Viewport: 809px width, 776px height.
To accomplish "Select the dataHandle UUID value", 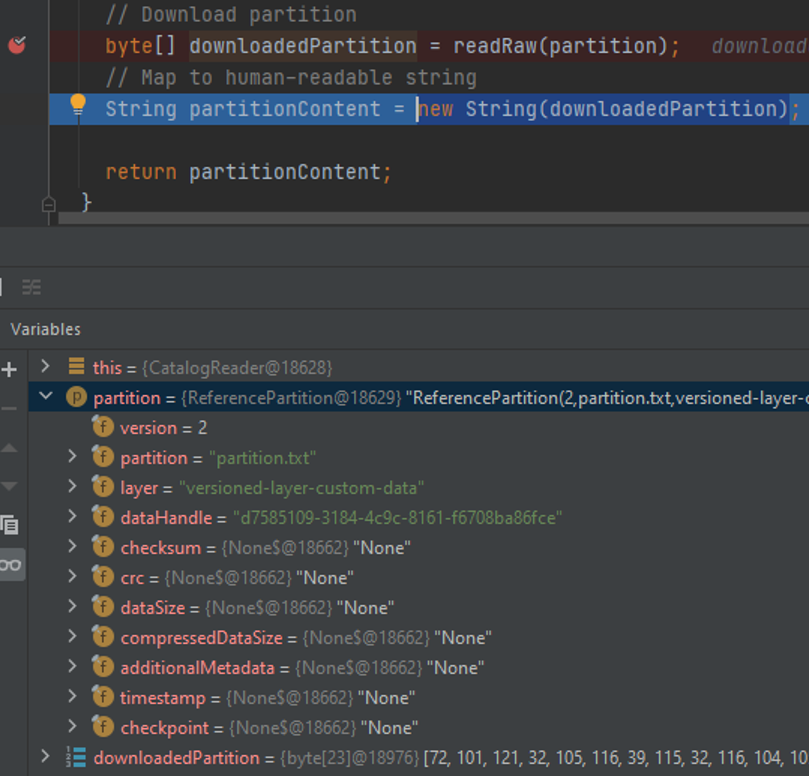I will [x=397, y=518].
